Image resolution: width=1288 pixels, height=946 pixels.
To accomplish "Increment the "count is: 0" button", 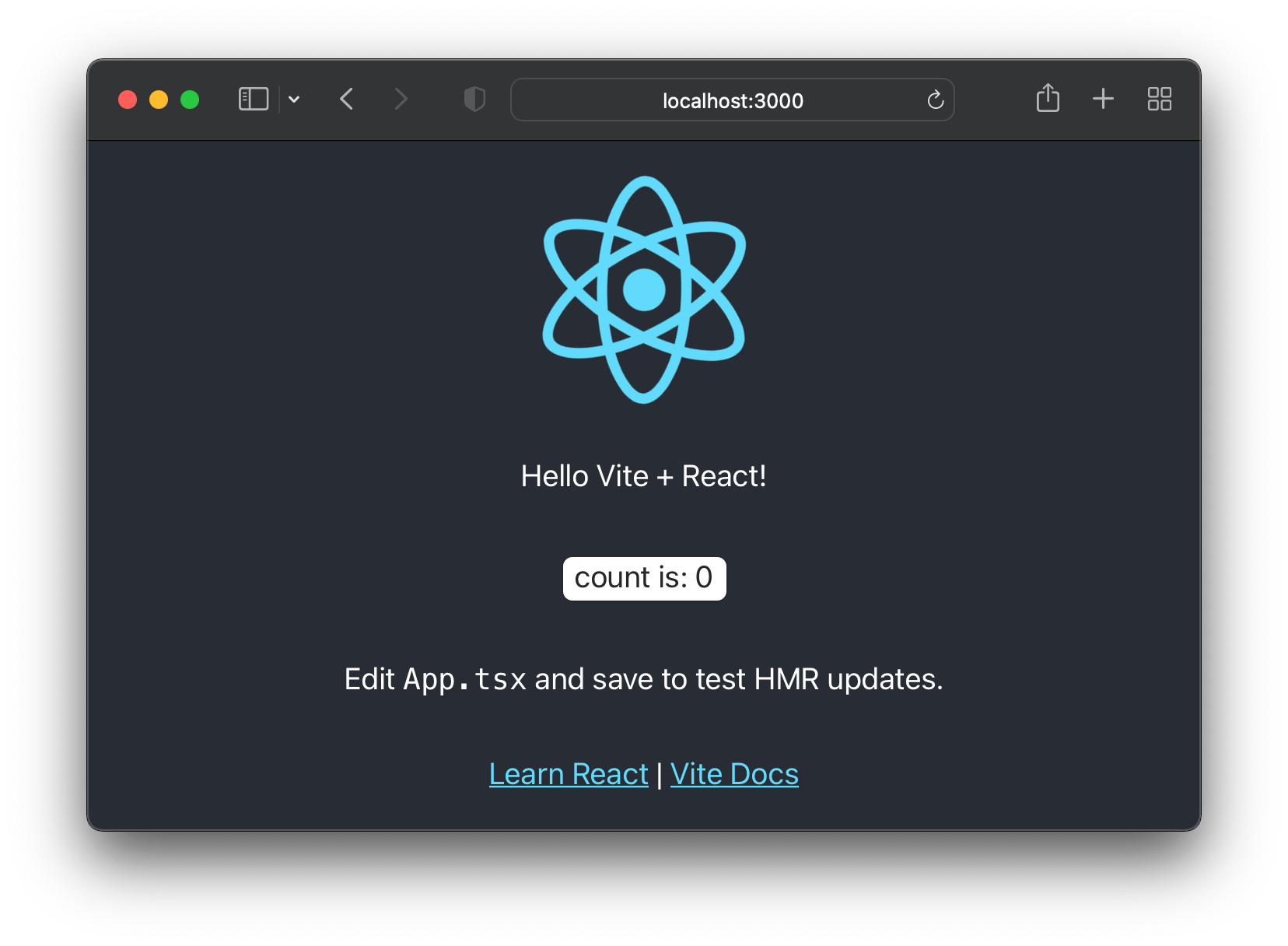I will (644, 578).
